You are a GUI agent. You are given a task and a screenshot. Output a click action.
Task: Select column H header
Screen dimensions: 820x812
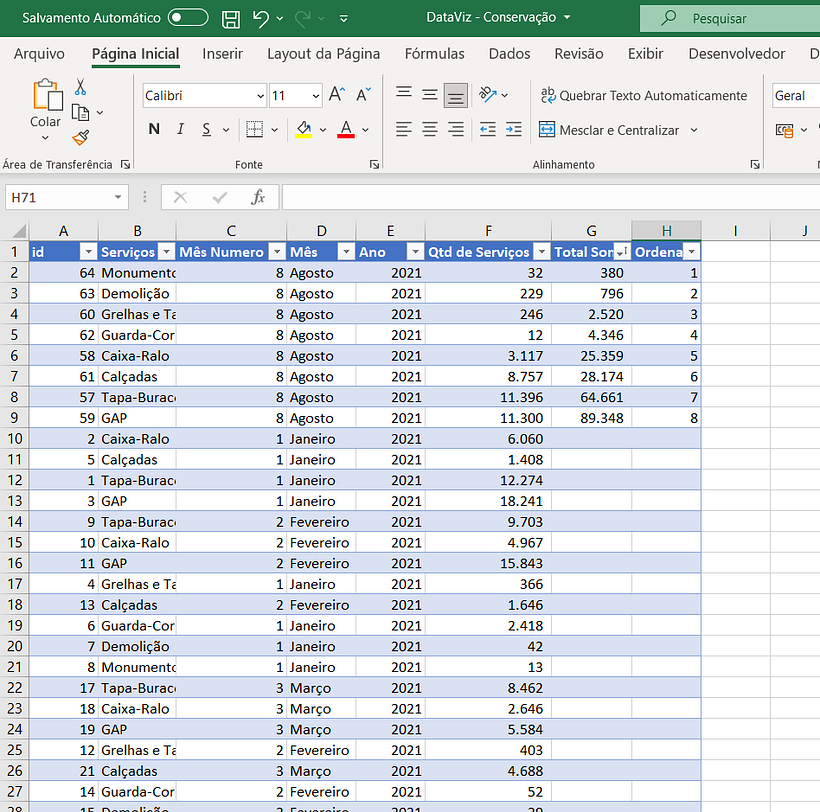(x=666, y=231)
